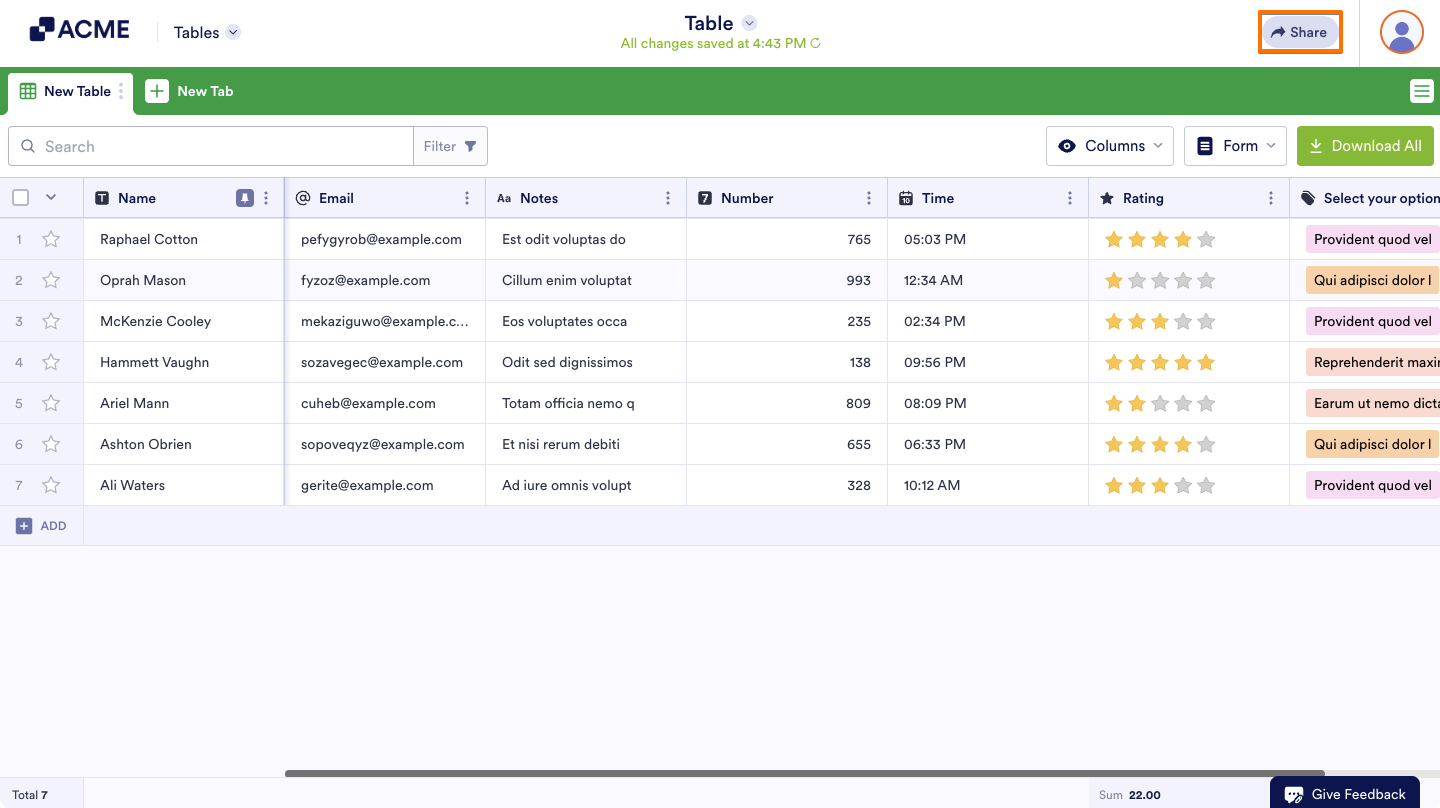1440x808 pixels.
Task: Click the pin icon in Name column
Action: [245, 198]
